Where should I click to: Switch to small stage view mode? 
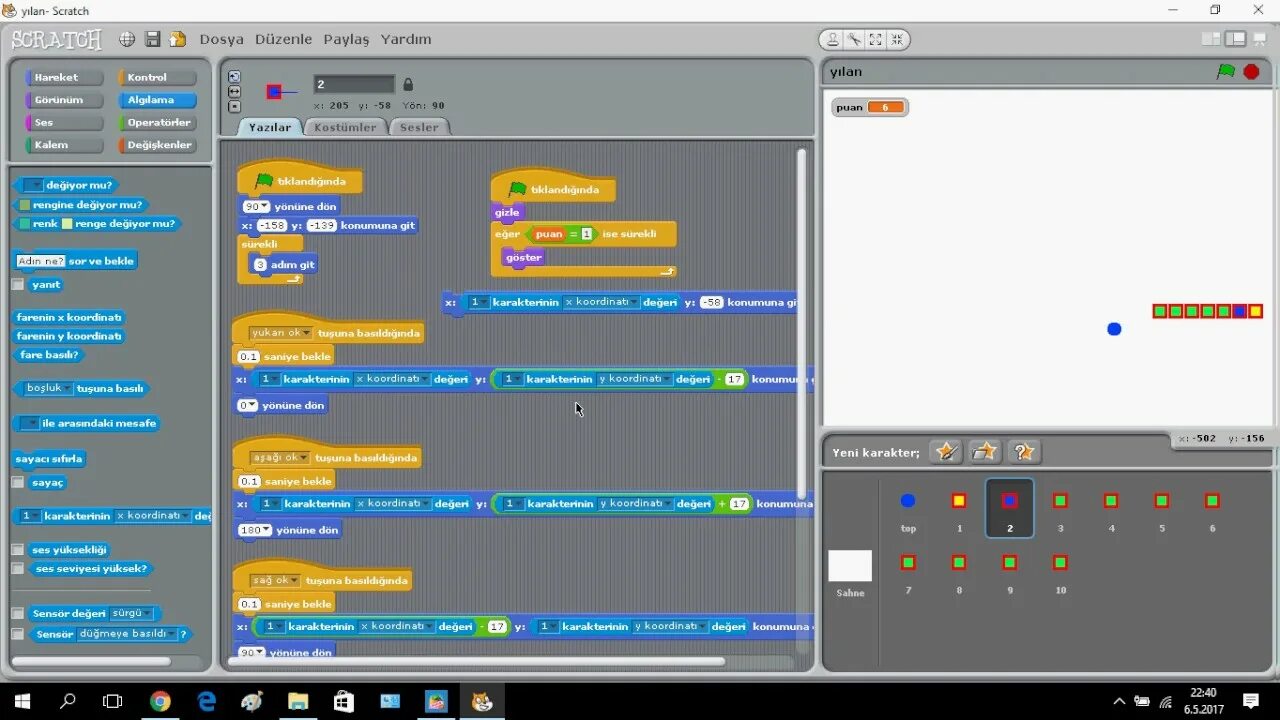point(1211,39)
